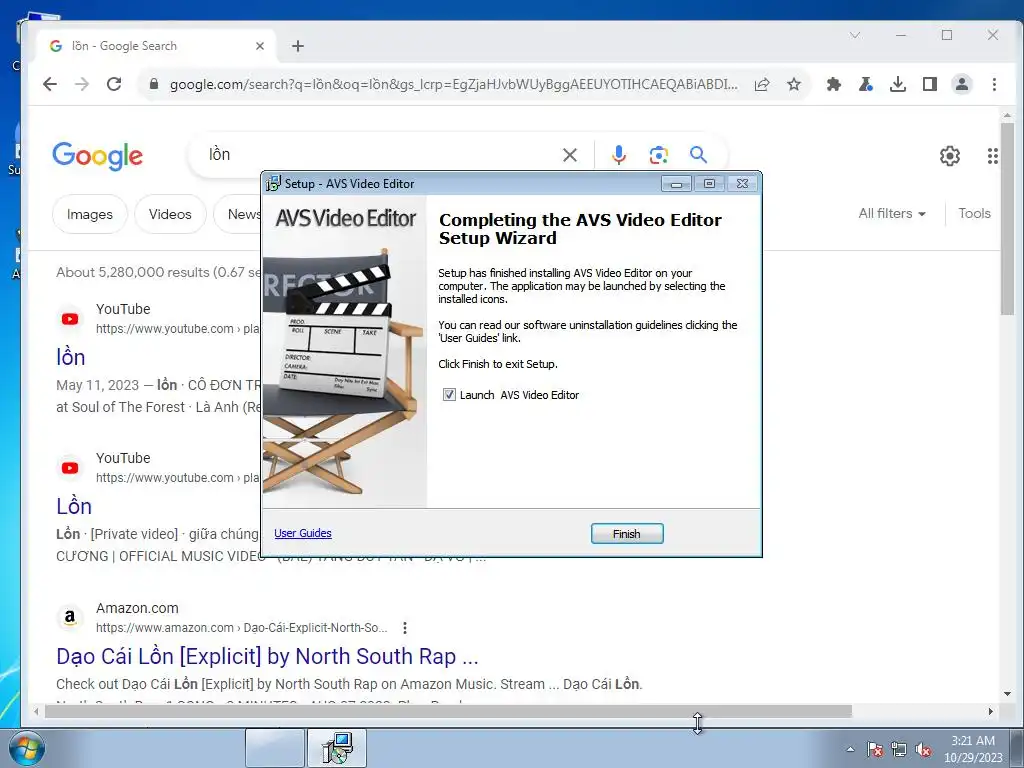Click the blue search magnifier icon
The height and width of the screenshot is (768, 1024).
[698, 155]
